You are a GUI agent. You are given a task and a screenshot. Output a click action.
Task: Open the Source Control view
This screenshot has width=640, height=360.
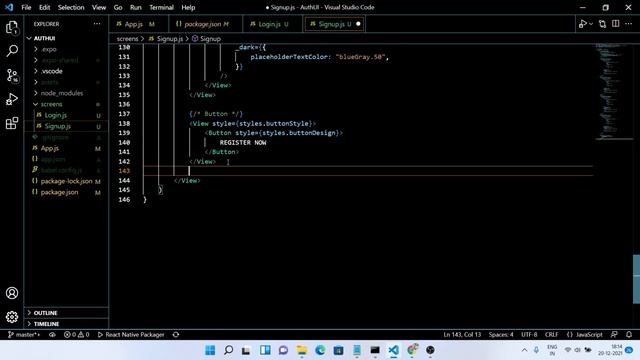coord(12,76)
